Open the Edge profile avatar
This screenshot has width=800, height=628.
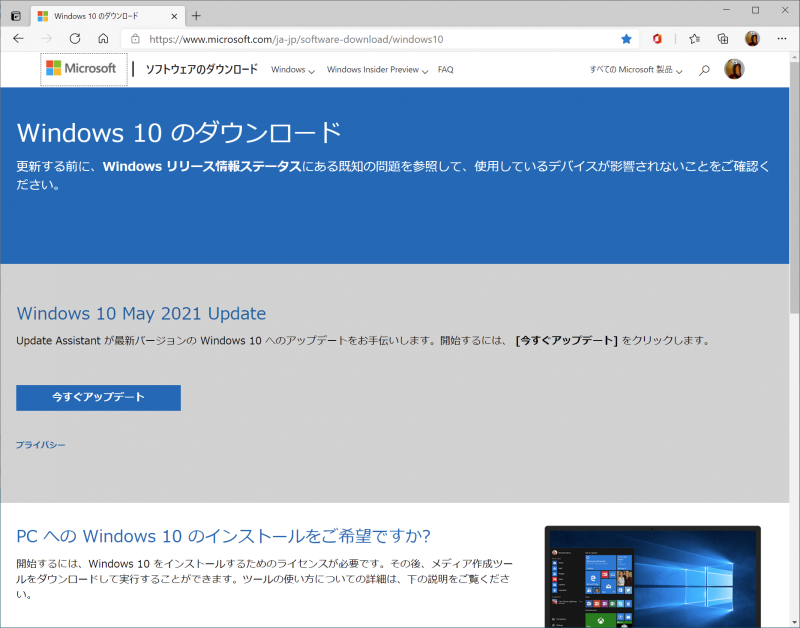coord(752,38)
